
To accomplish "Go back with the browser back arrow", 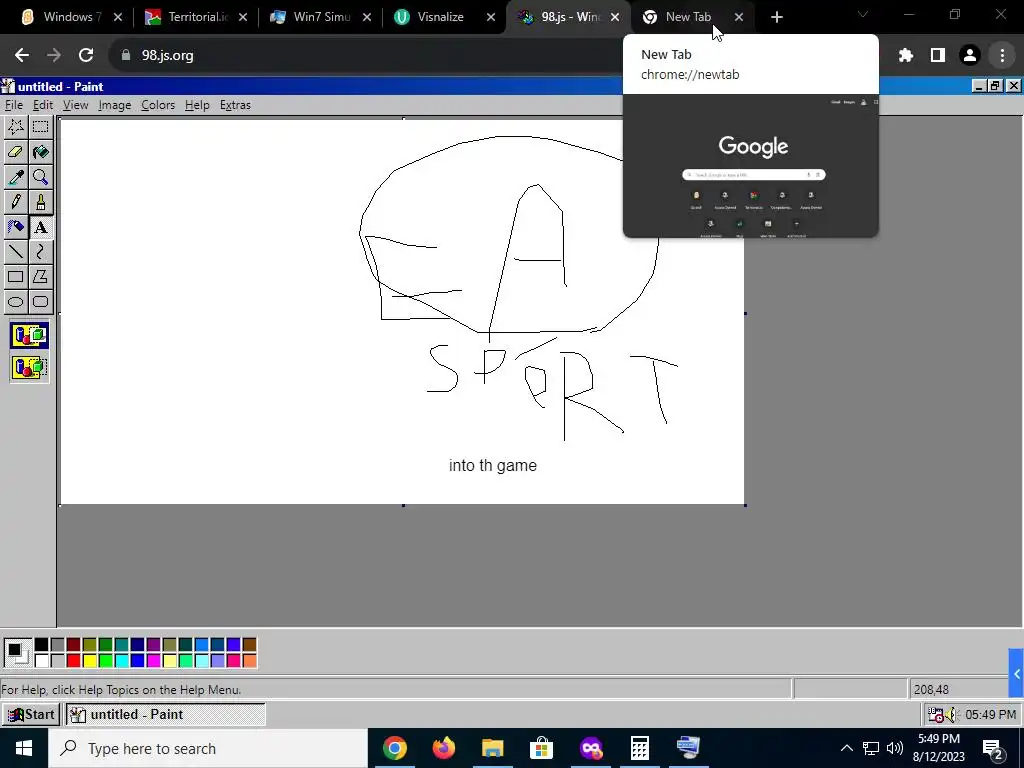I will tap(22, 56).
